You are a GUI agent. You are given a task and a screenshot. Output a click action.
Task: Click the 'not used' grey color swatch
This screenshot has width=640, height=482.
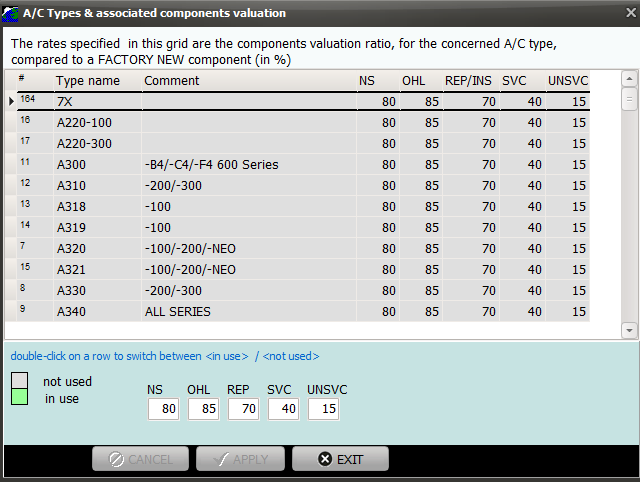(x=20, y=380)
